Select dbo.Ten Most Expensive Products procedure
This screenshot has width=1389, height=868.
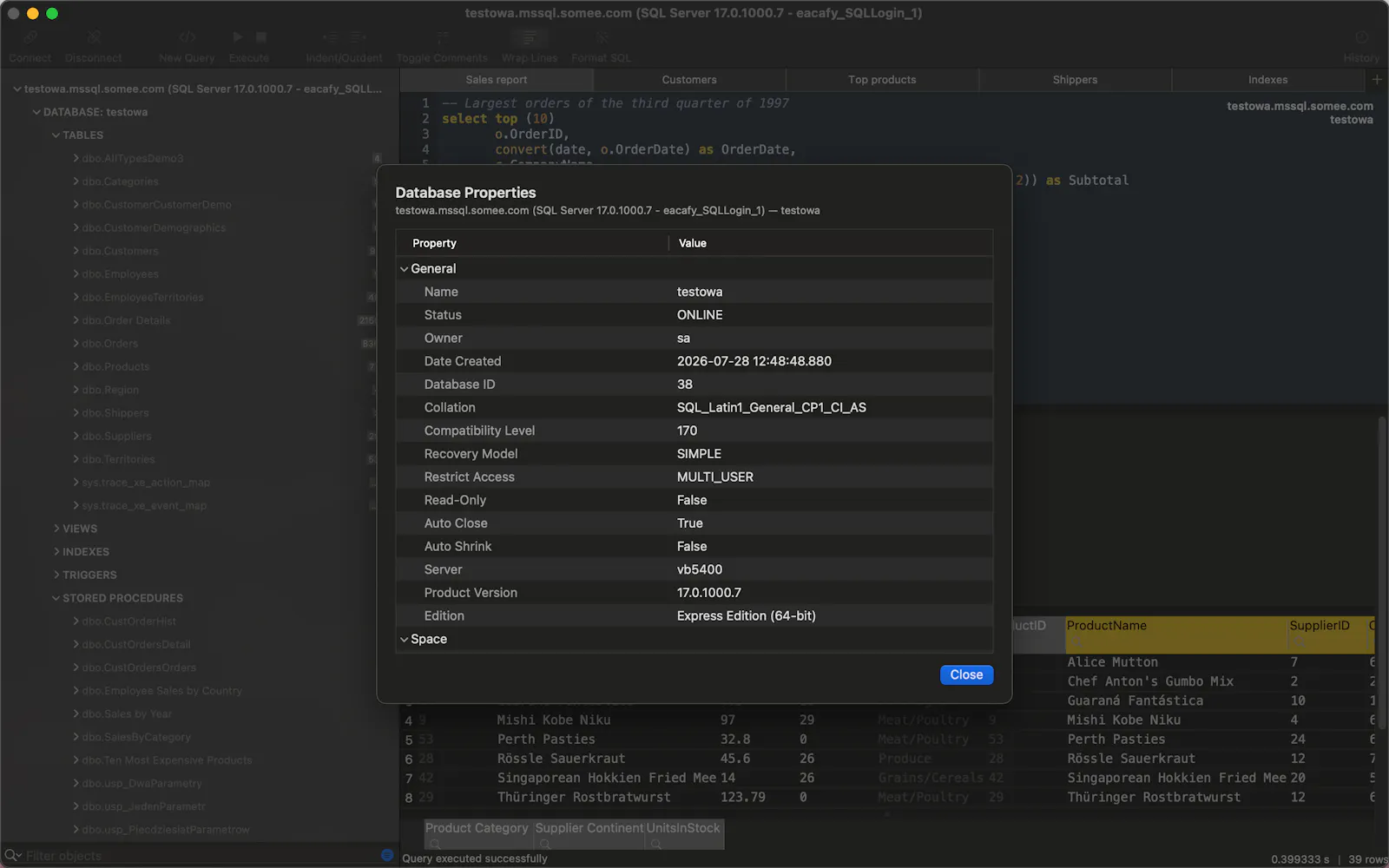[x=167, y=760]
